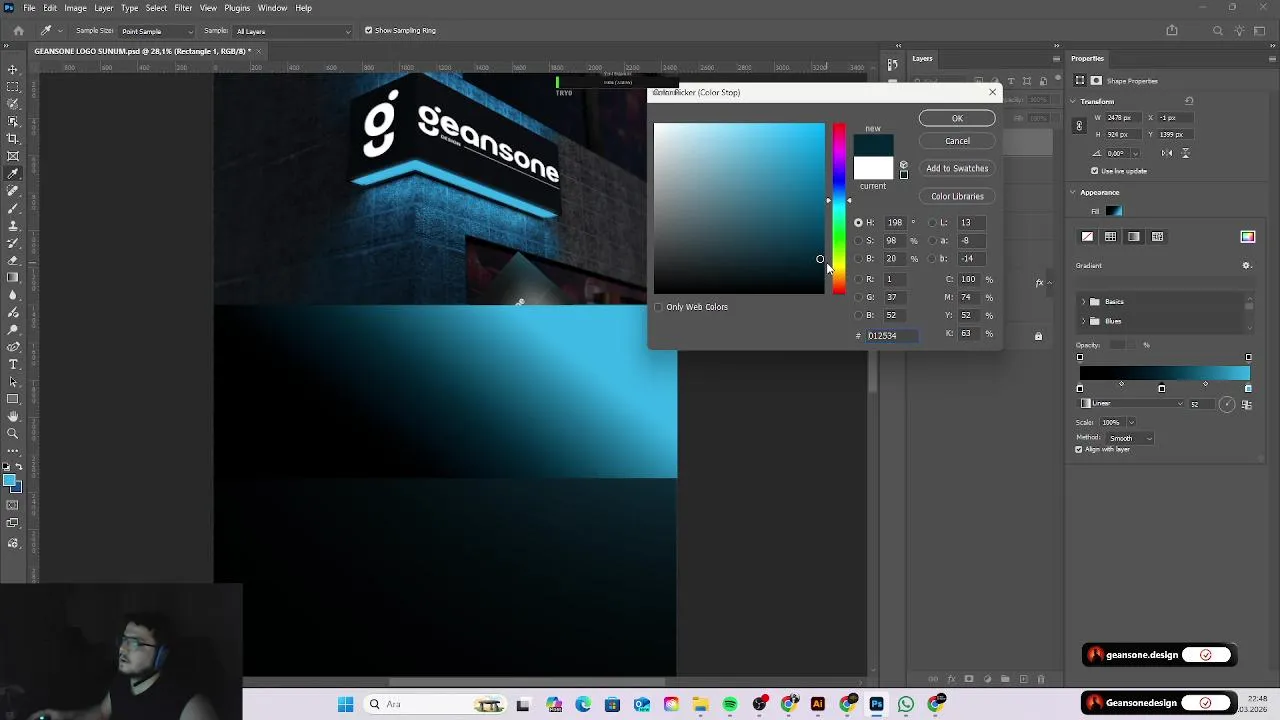Image resolution: width=1280 pixels, height=720 pixels.
Task: Select the H hue radio button
Action: (858, 223)
